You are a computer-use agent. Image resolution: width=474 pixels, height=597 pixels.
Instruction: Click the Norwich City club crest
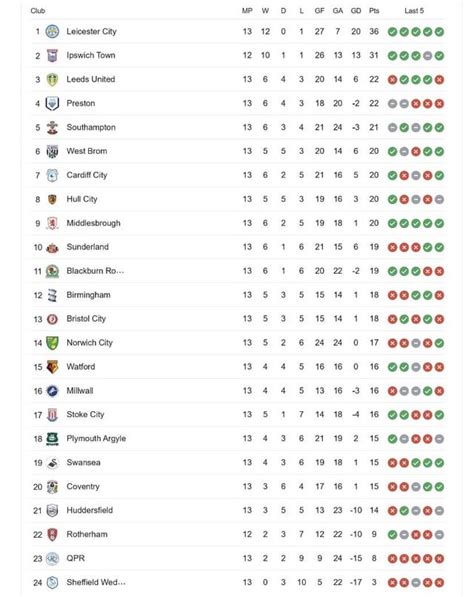coord(52,343)
